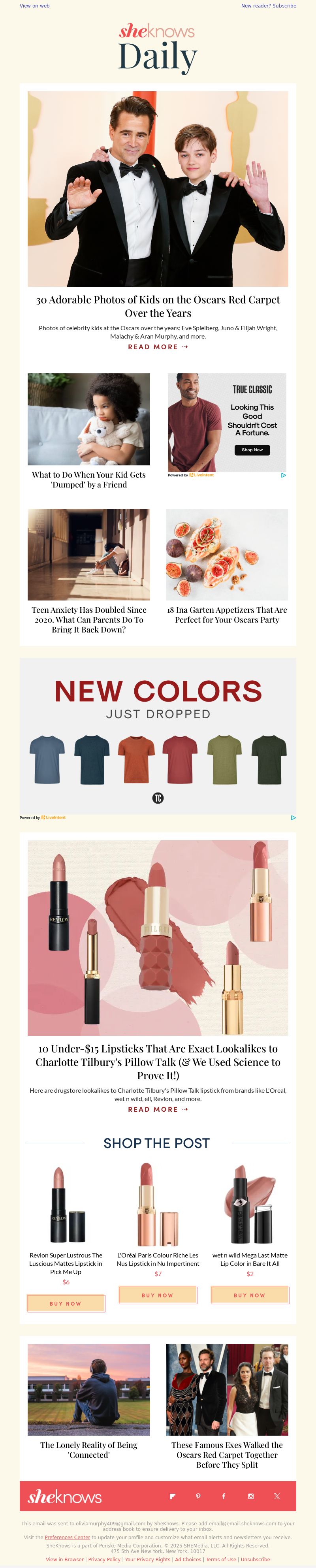The image size is (316, 1568).
Task: Click the View on web link
Action: click(35, 6)
